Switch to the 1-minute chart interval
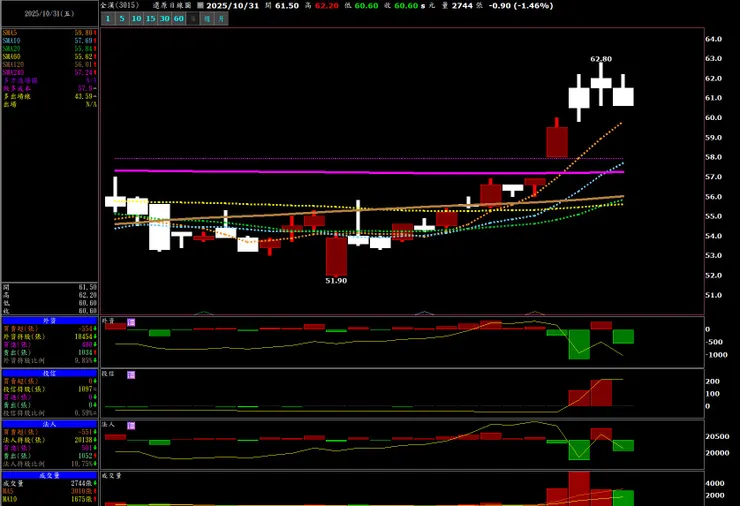The image size is (740, 506). (x=108, y=19)
